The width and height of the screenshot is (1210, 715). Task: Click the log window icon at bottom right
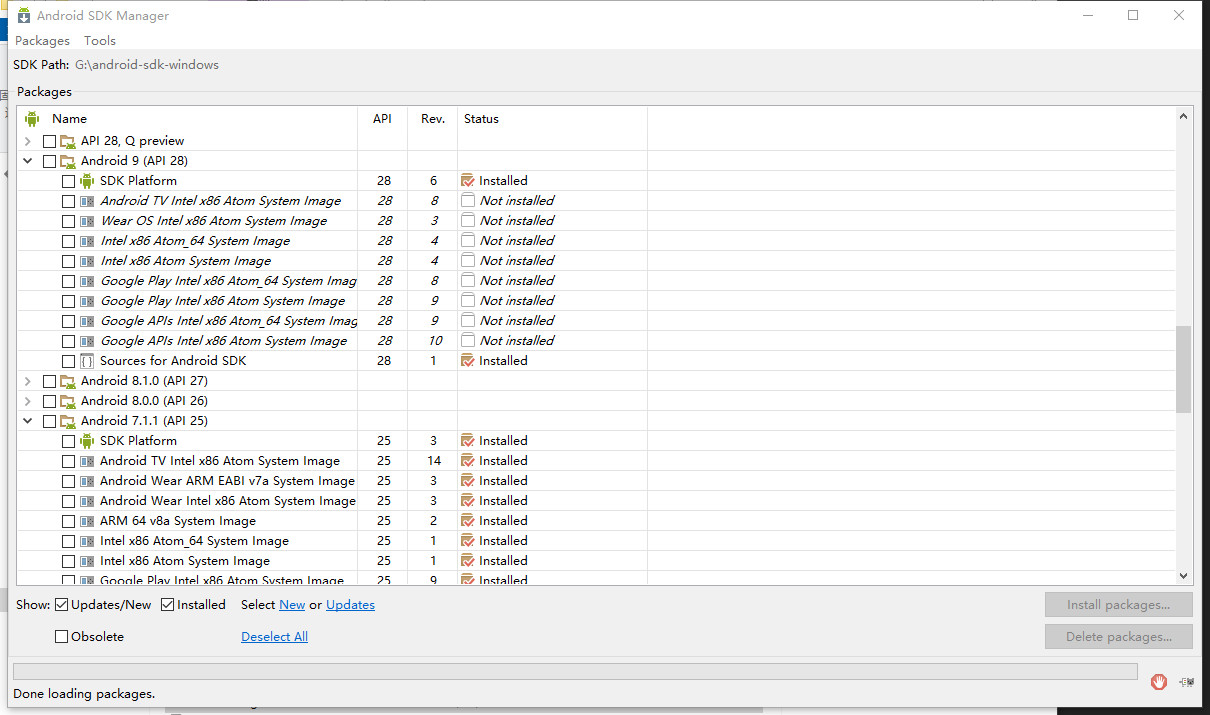[1187, 681]
